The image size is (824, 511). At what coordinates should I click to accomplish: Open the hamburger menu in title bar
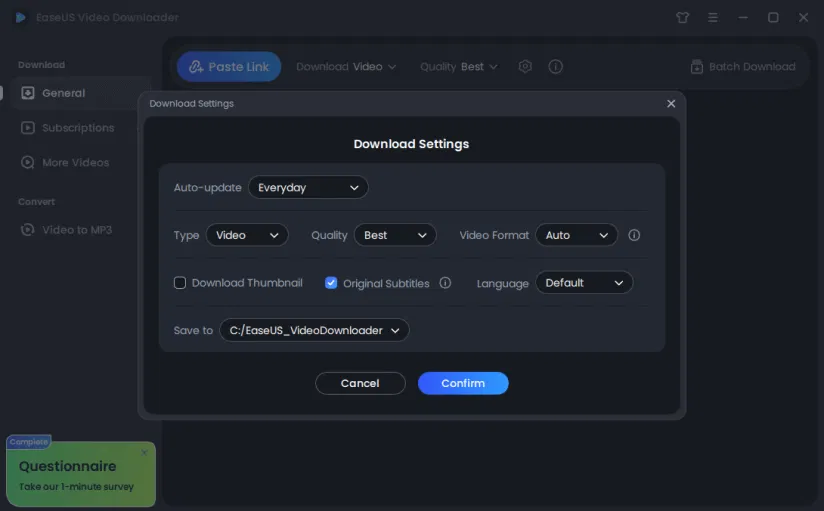pyautogui.click(x=713, y=17)
